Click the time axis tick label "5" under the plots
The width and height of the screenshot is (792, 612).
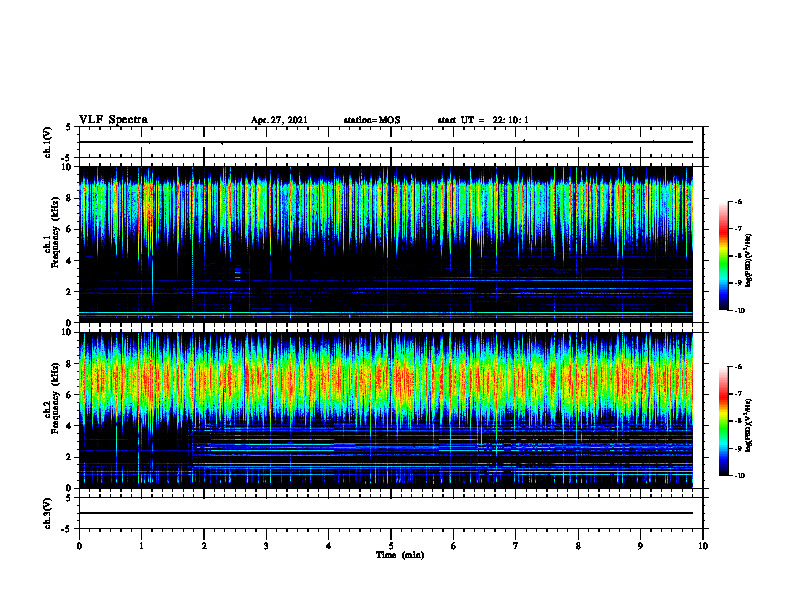pyautogui.click(x=391, y=546)
